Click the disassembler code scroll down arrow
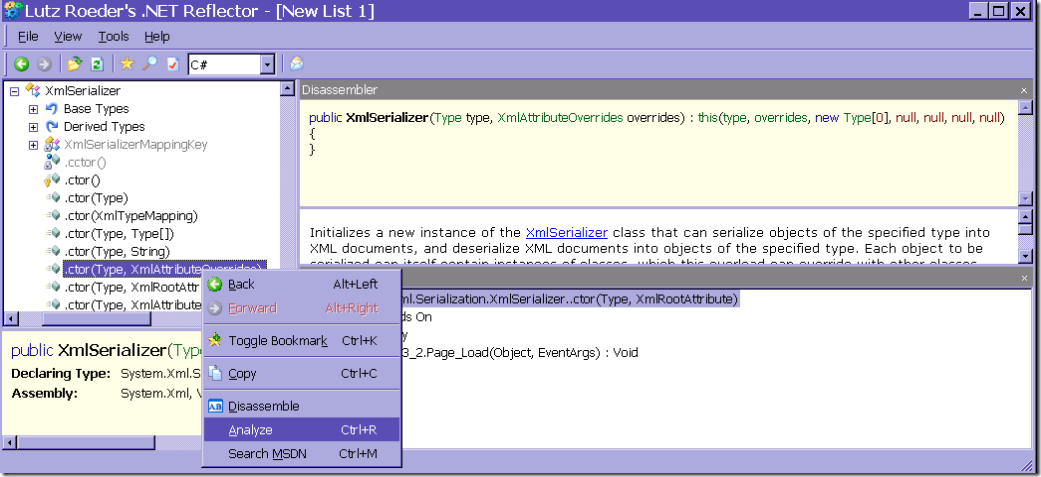1041x477 pixels. pyautogui.click(x=1025, y=199)
